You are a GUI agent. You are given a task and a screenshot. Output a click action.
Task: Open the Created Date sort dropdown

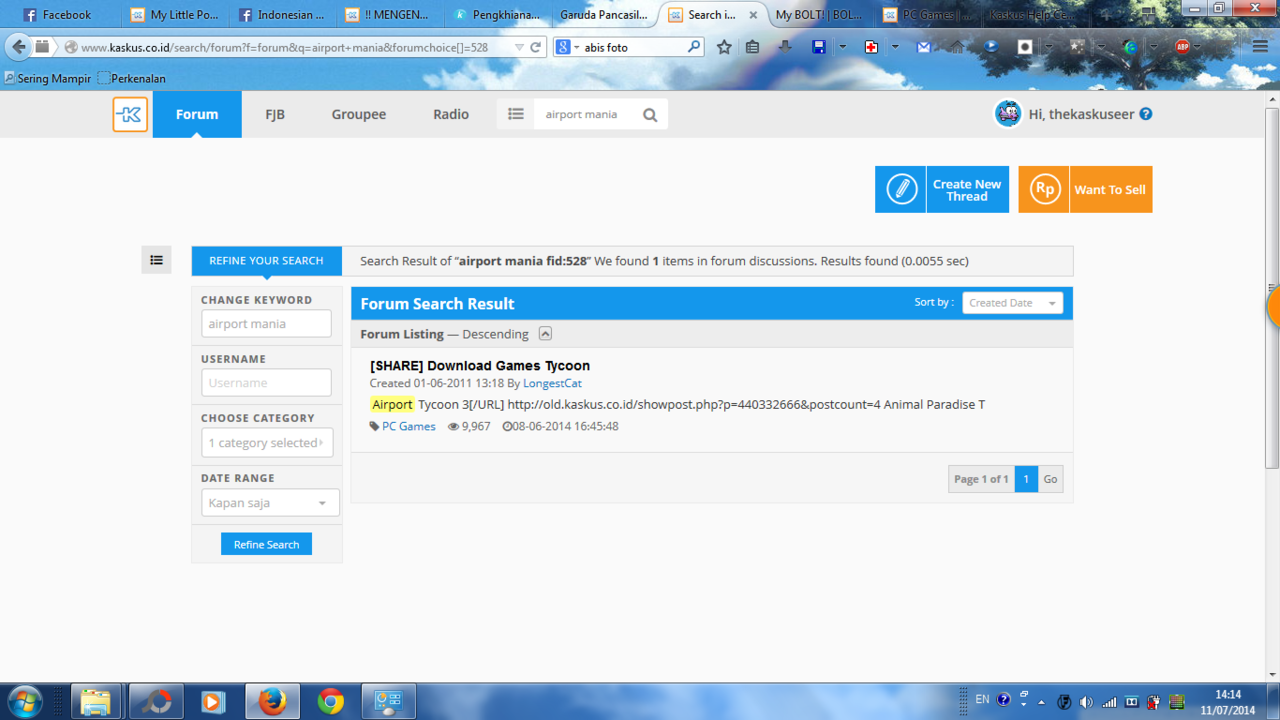1012,302
